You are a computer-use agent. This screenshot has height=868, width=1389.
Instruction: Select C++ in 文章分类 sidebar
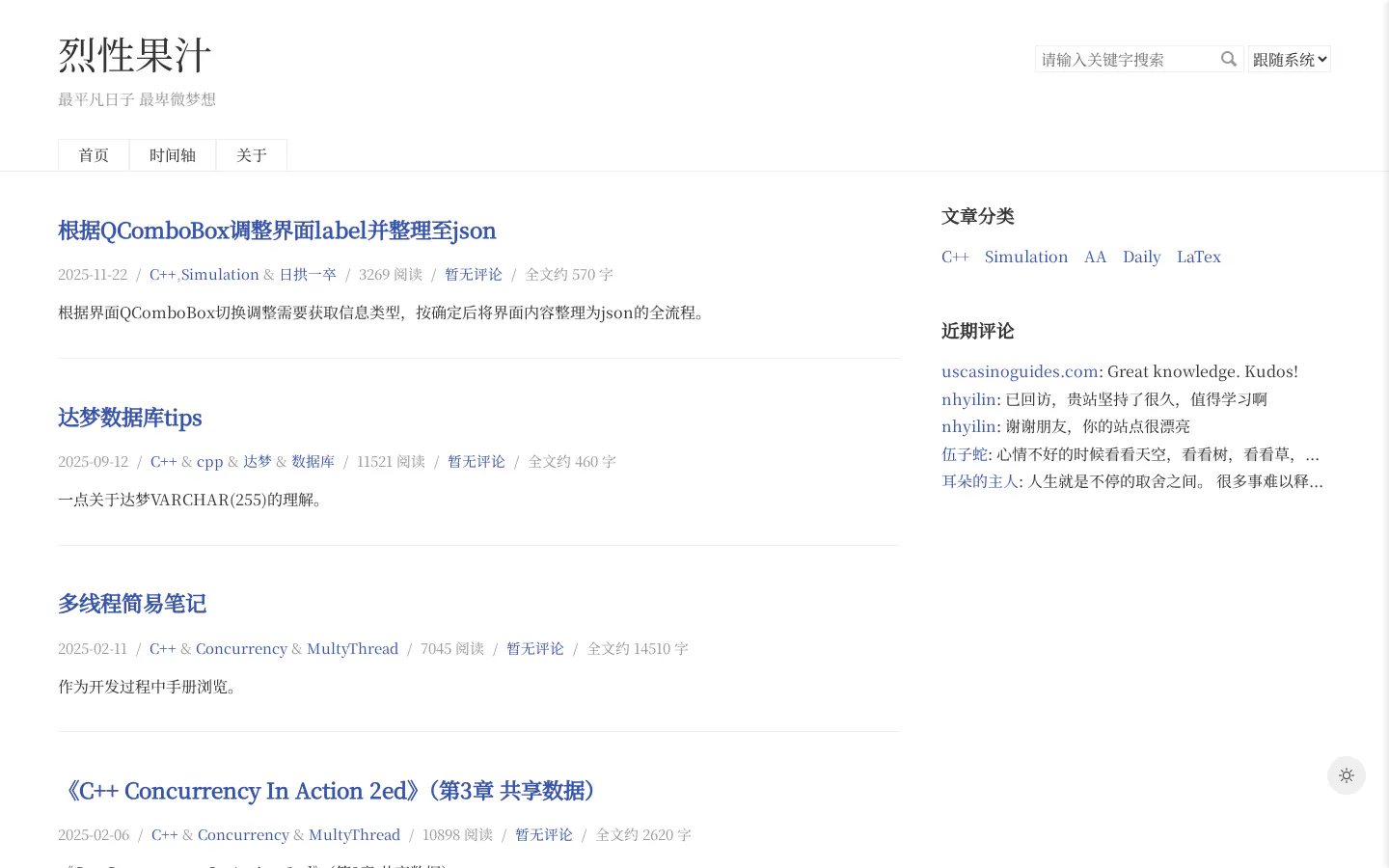pyautogui.click(x=955, y=257)
